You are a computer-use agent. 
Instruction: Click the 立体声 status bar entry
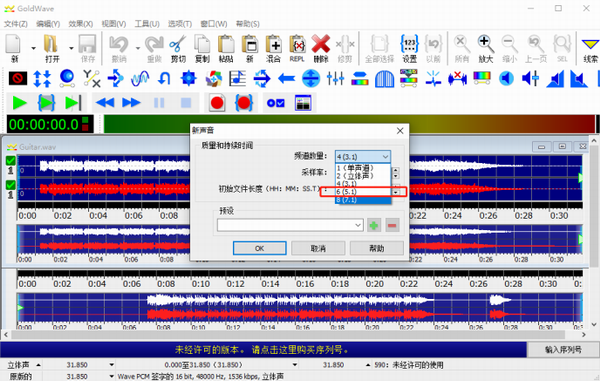(x=18, y=365)
